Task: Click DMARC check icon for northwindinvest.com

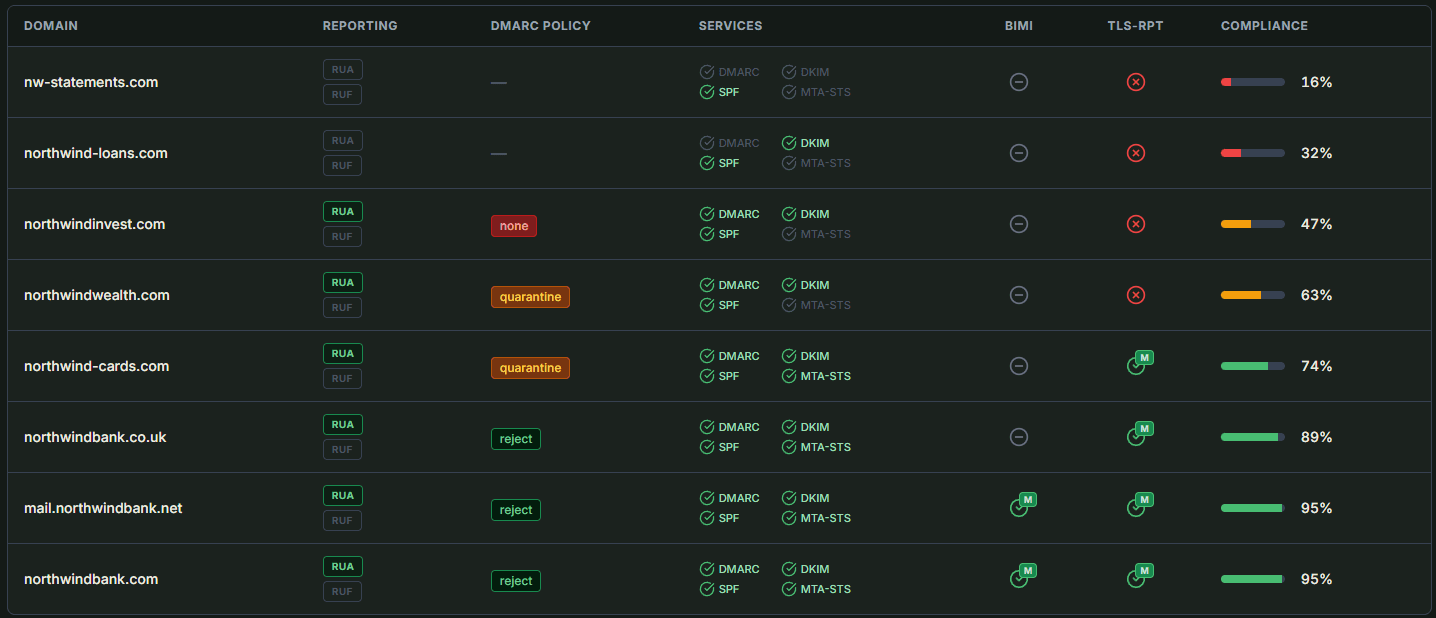Action: pos(707,214)
